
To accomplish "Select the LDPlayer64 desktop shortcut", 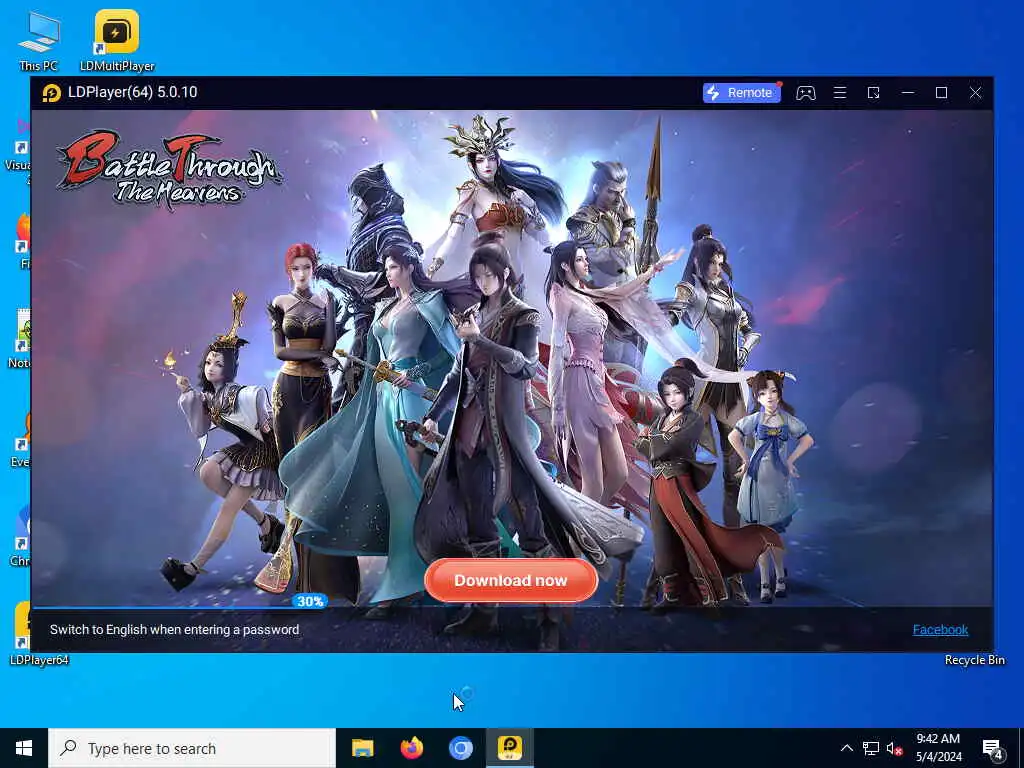I will point(39,633).
